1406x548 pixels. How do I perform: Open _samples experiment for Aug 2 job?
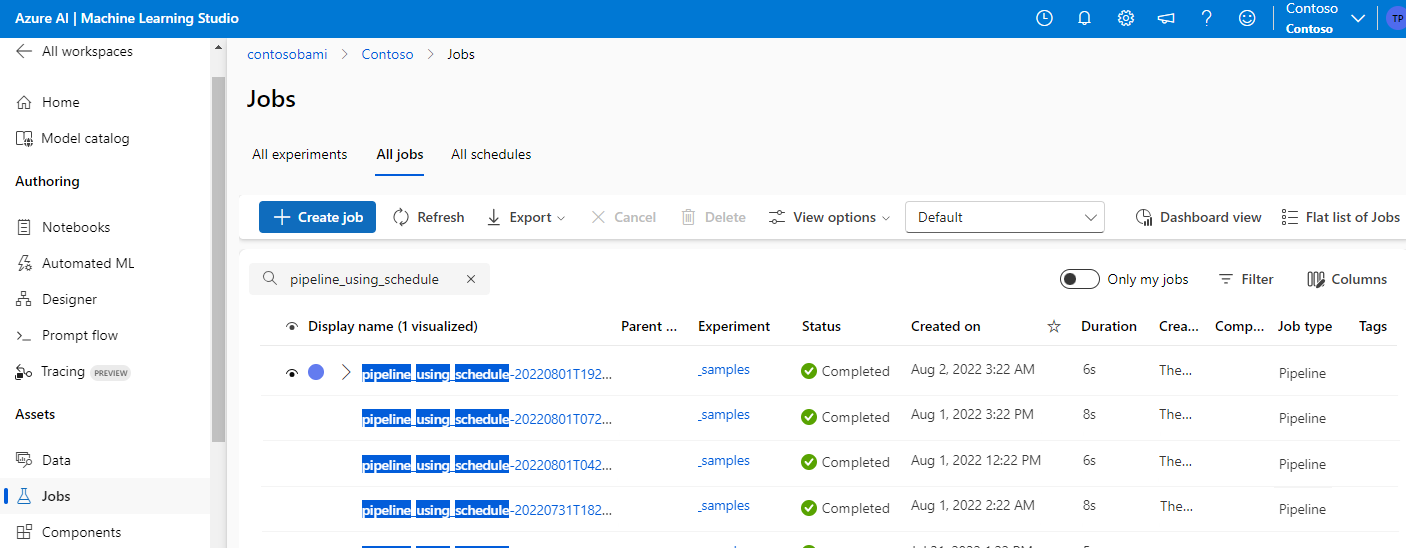[x=724, y=369]
